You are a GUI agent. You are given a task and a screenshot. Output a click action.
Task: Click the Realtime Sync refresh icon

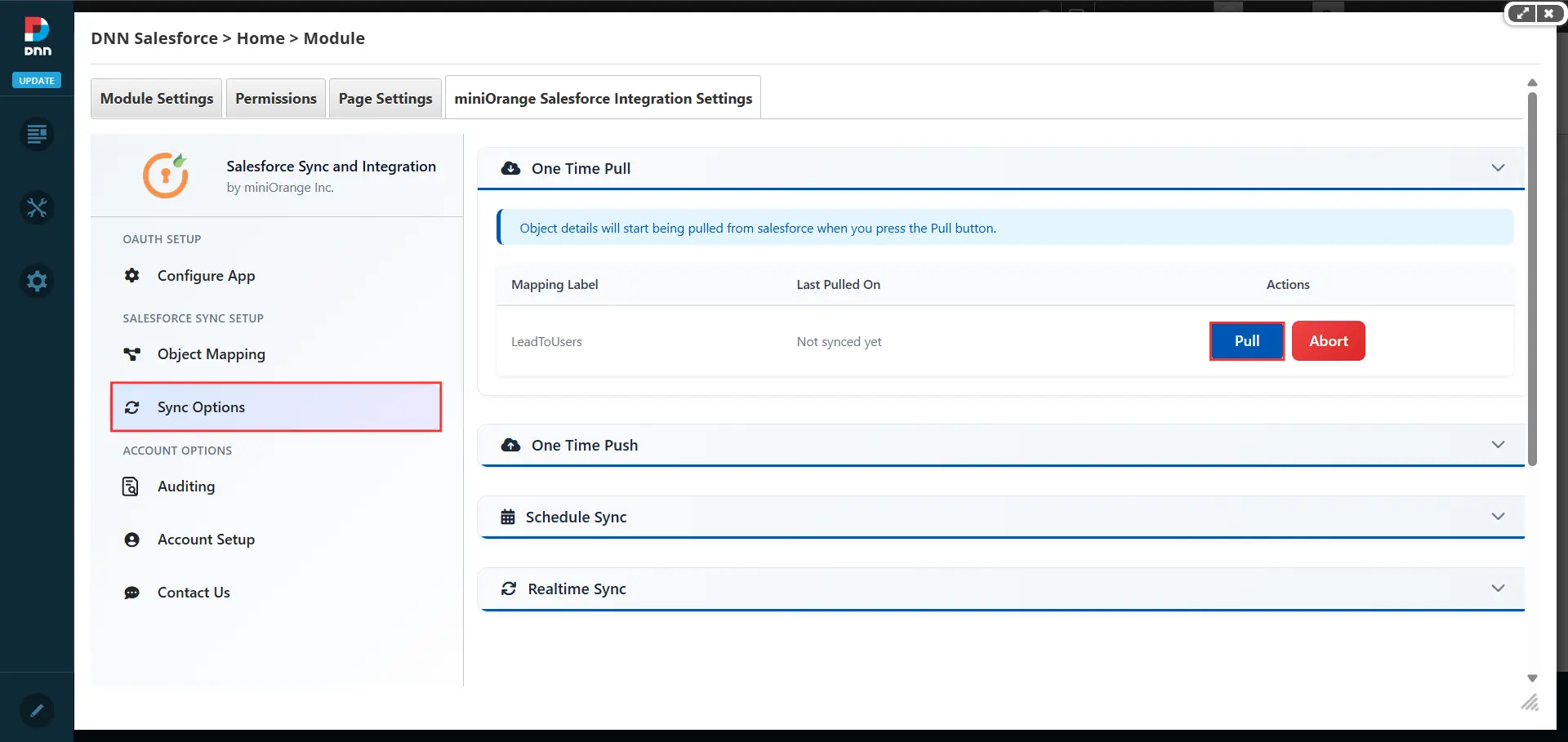pyautogui.click(x=509, y=589)
